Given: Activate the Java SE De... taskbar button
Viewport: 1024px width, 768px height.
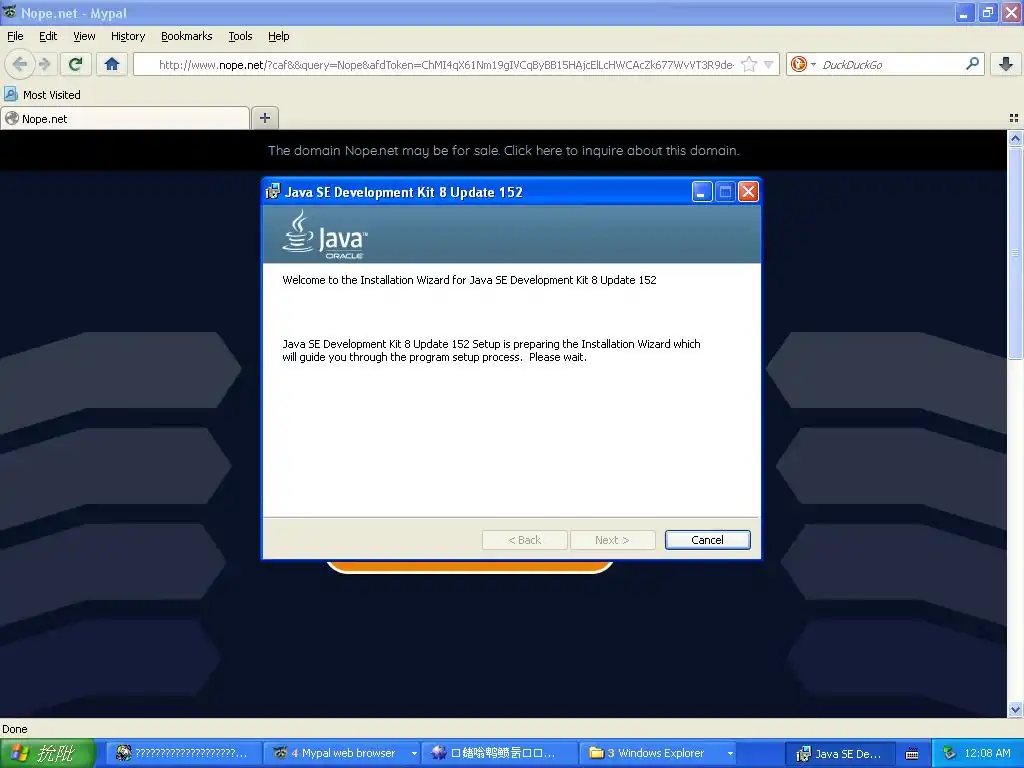Looking at the screenshot, I should click(x=839, y=753).
